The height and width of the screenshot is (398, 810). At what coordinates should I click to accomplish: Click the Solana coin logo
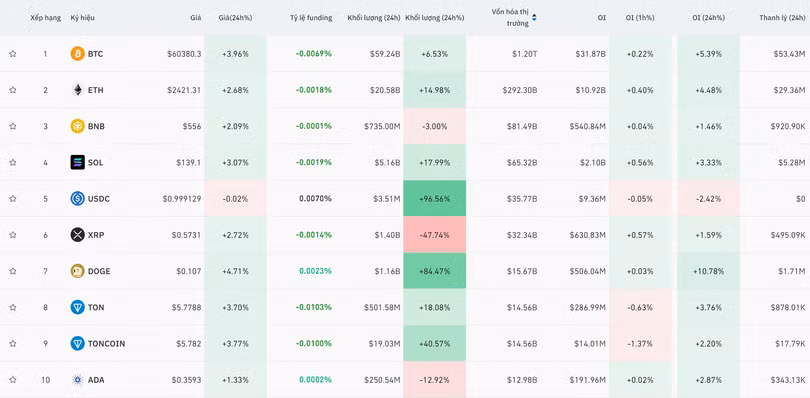click(x=77, y=162)
